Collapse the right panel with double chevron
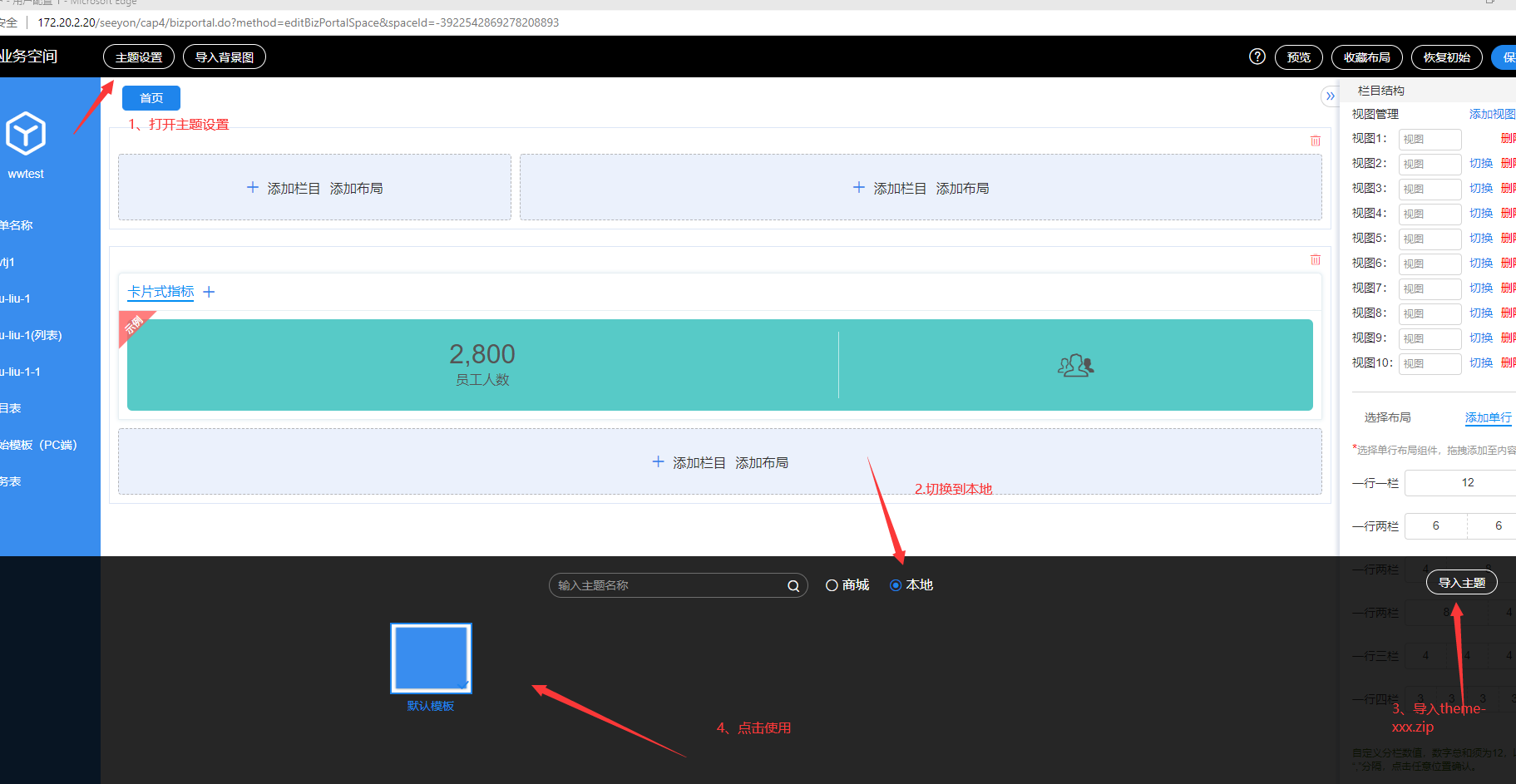This screenshot has height=784, width=1516. [1330, 96]
